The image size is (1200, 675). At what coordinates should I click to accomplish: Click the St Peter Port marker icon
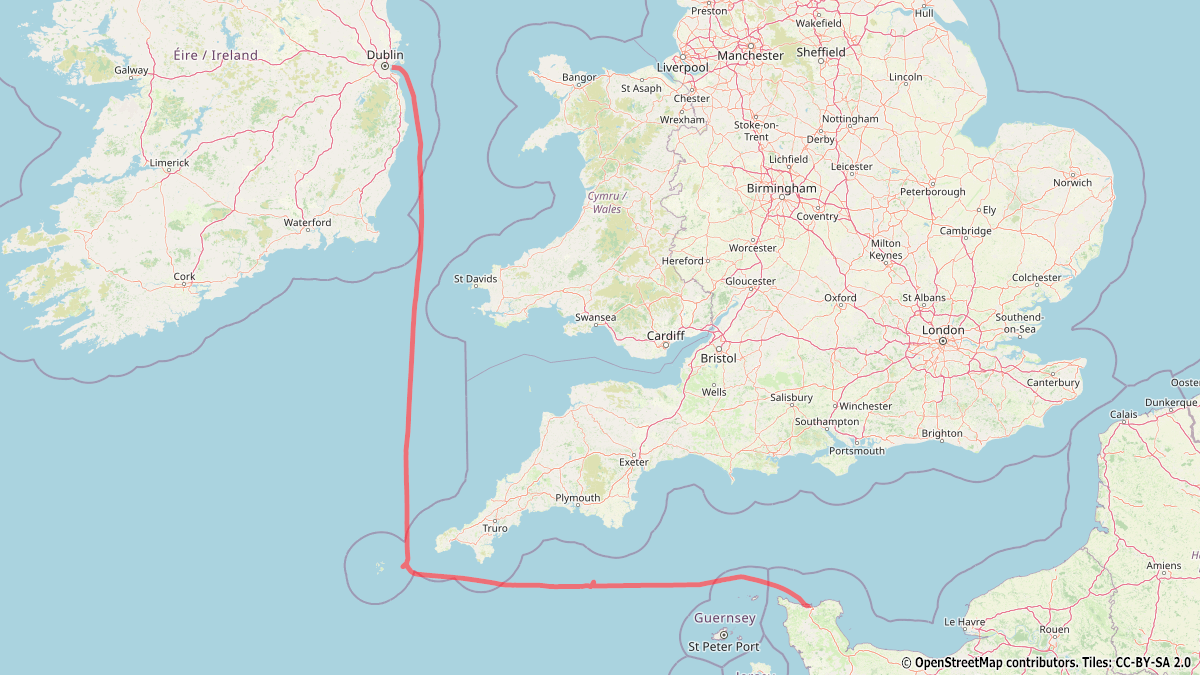[x=724, y=634]
